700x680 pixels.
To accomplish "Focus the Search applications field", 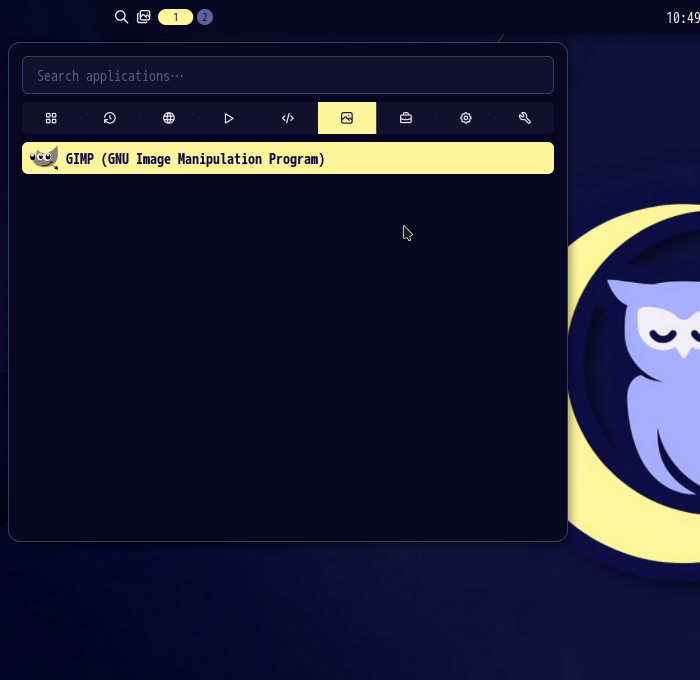I will pos(288,75).
